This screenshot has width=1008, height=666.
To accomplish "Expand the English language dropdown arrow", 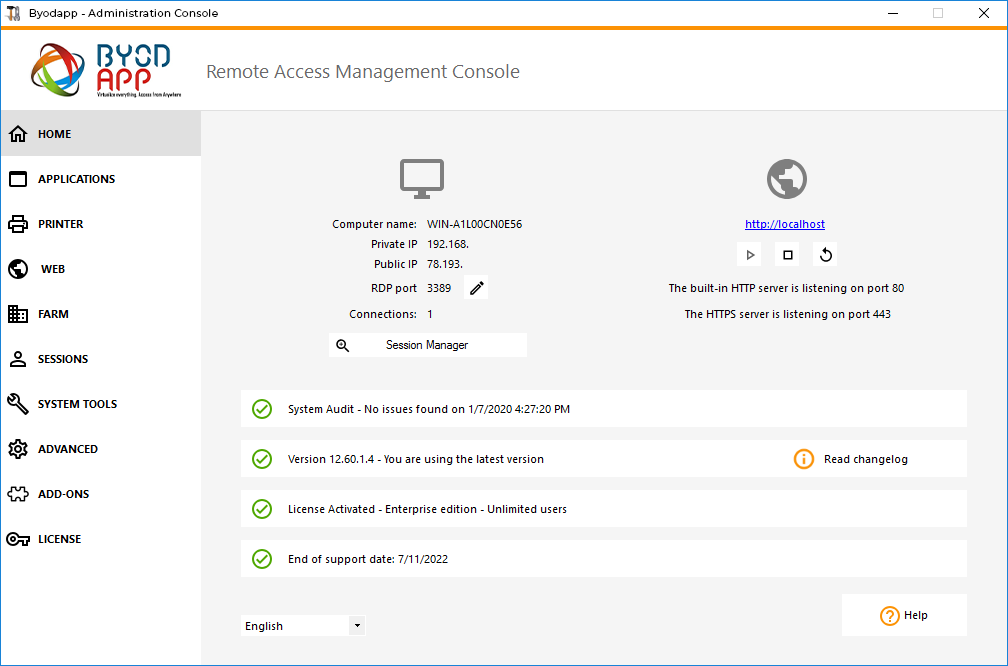I will click(x=357, y=626).
